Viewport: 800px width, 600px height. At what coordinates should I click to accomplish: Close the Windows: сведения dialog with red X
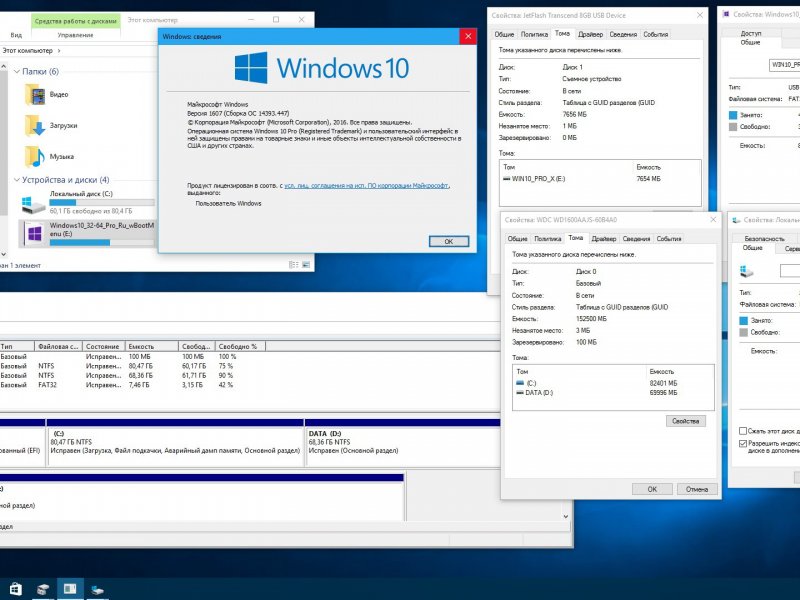[x=468, y=36]
